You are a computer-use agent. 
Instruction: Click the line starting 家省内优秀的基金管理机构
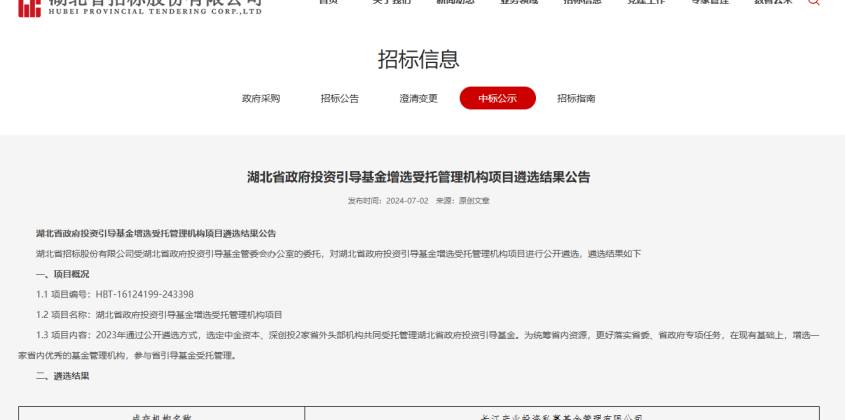127,356
